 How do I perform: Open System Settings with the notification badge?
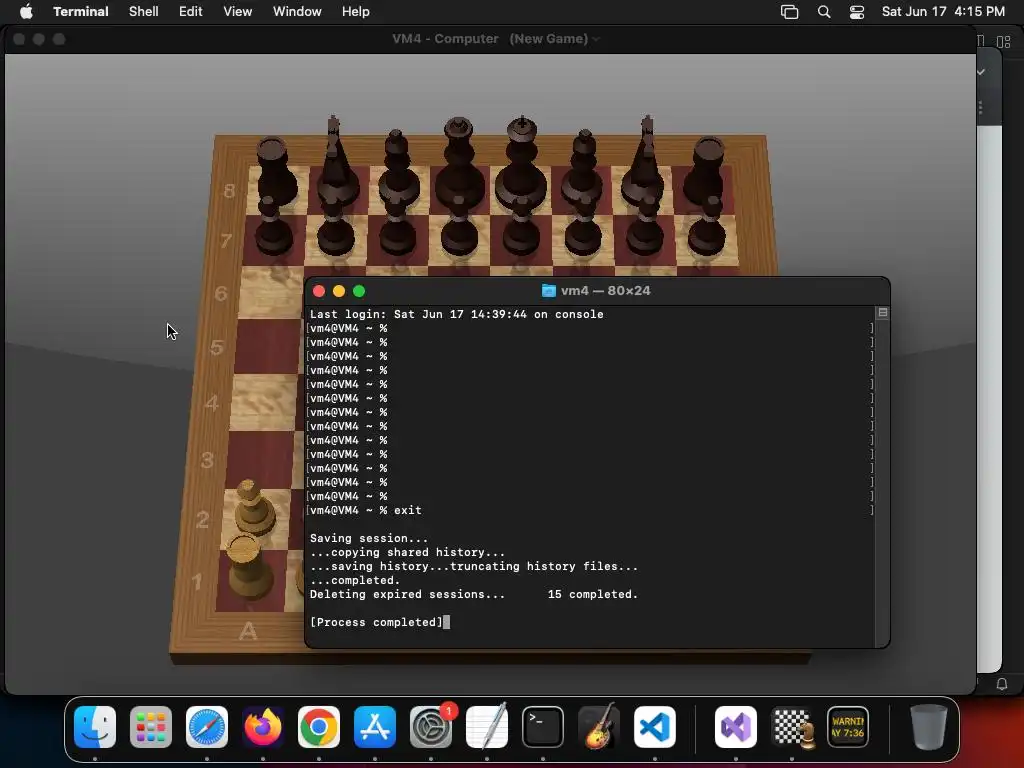click(431, 726)
